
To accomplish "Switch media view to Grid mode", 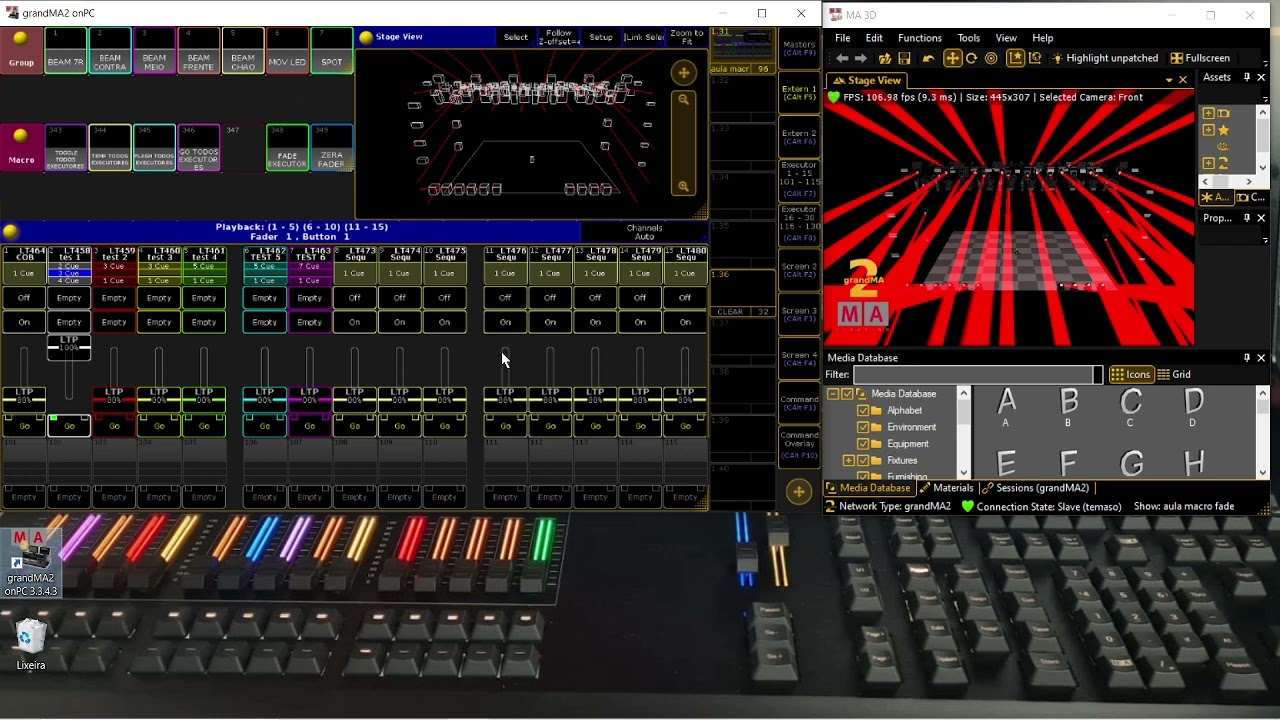I will [x=1174, y=374].
